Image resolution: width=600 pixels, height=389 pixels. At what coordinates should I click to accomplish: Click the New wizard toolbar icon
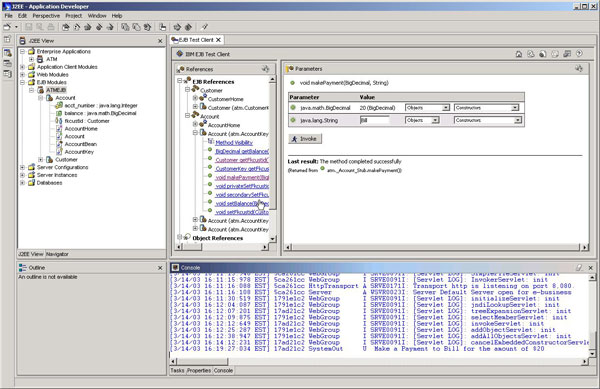[7, 27]
